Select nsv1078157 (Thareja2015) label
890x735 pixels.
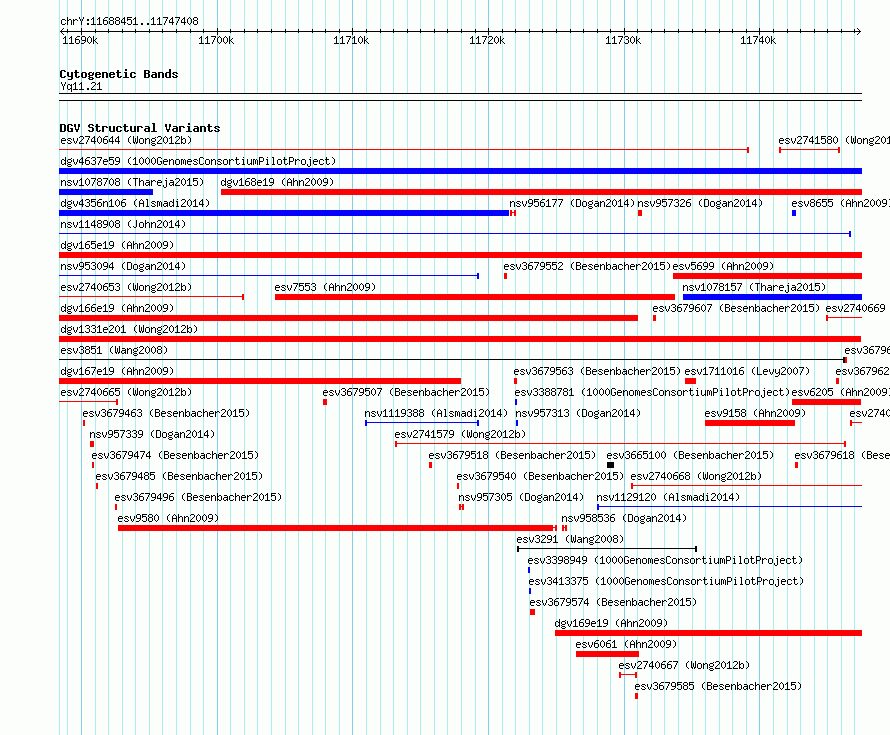pyautogui.click(x=754, y=287)
